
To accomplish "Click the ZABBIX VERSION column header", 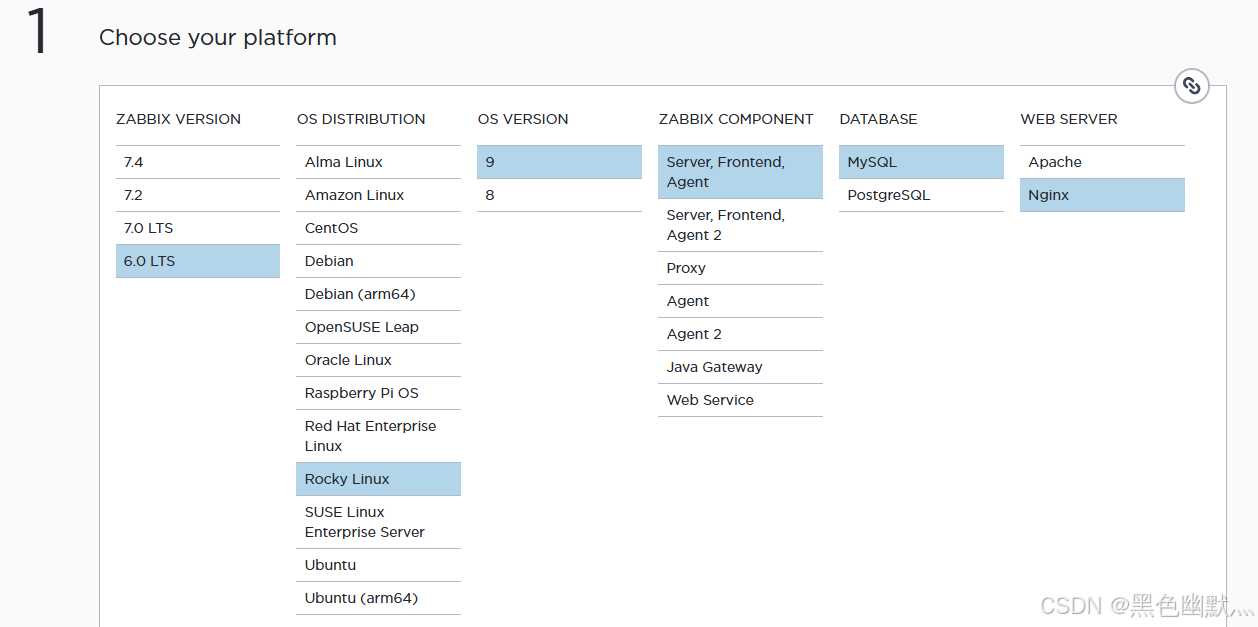I will click(x=178, y=119).
